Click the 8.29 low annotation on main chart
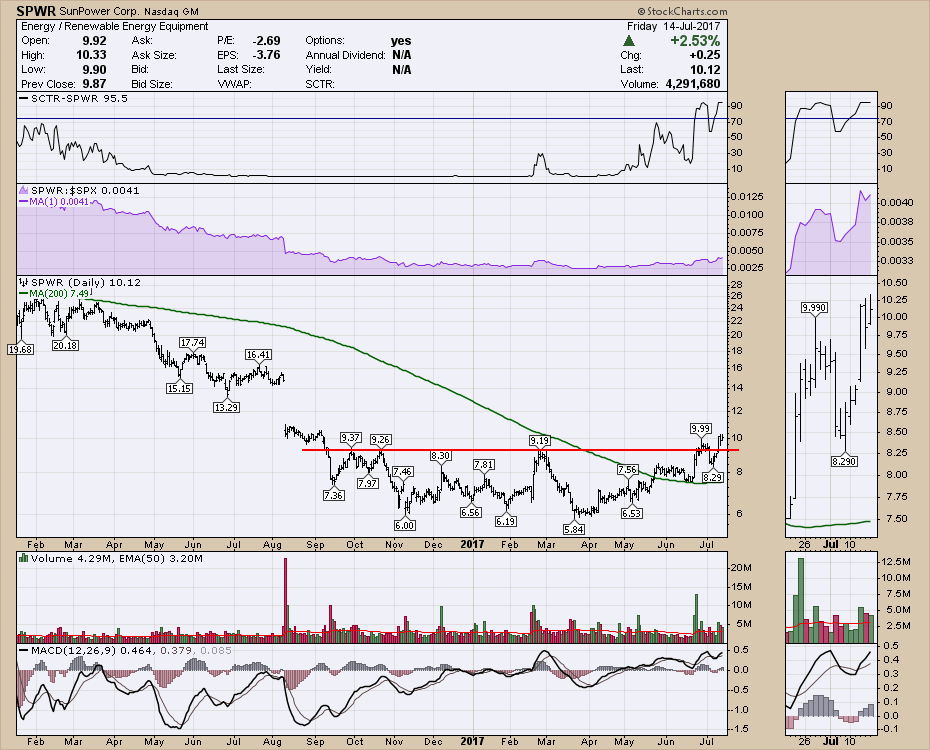Screen dimensions: 930x750 tap(712, 477)
